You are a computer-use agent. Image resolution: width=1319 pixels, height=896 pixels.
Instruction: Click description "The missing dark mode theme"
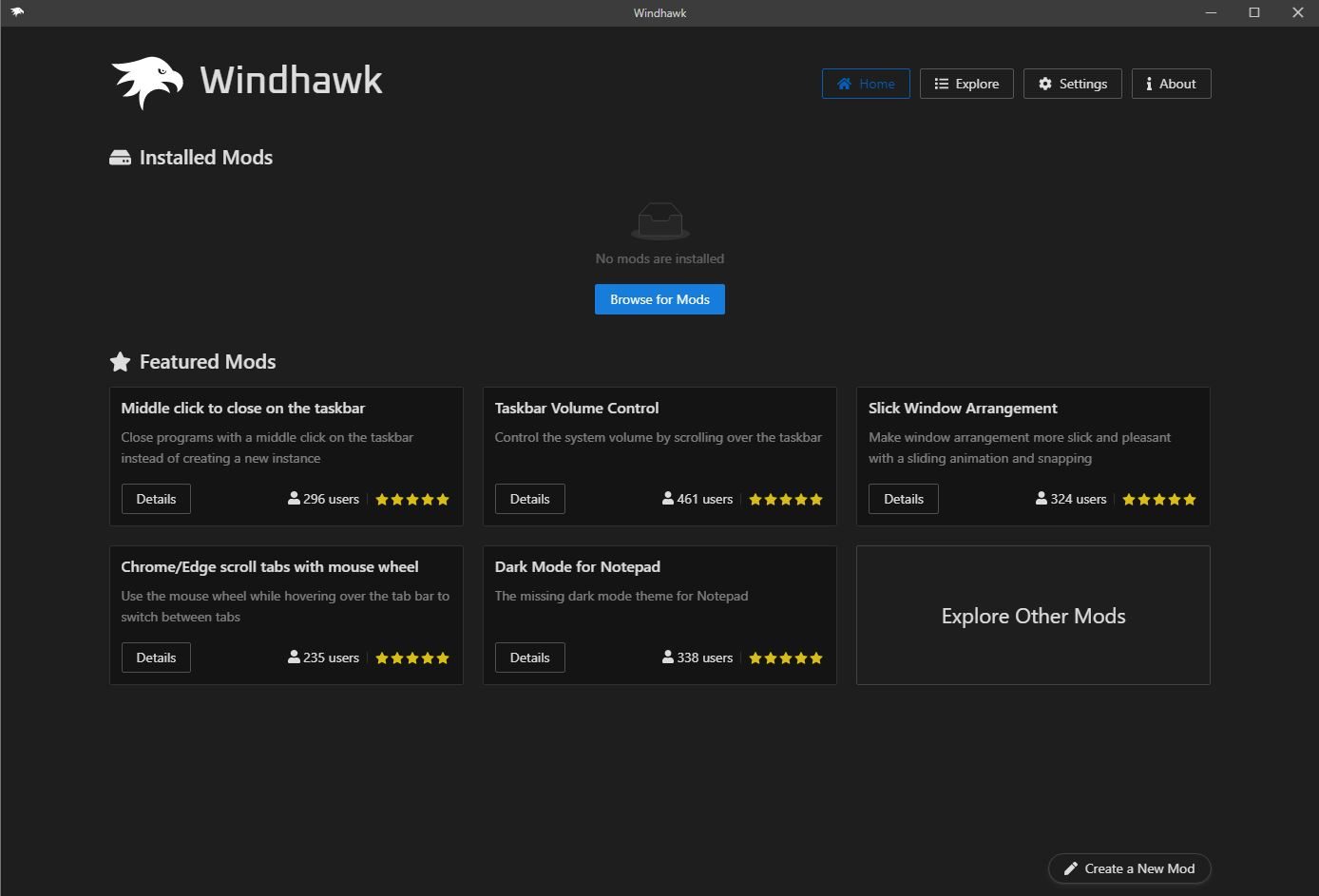click(621, 596)
